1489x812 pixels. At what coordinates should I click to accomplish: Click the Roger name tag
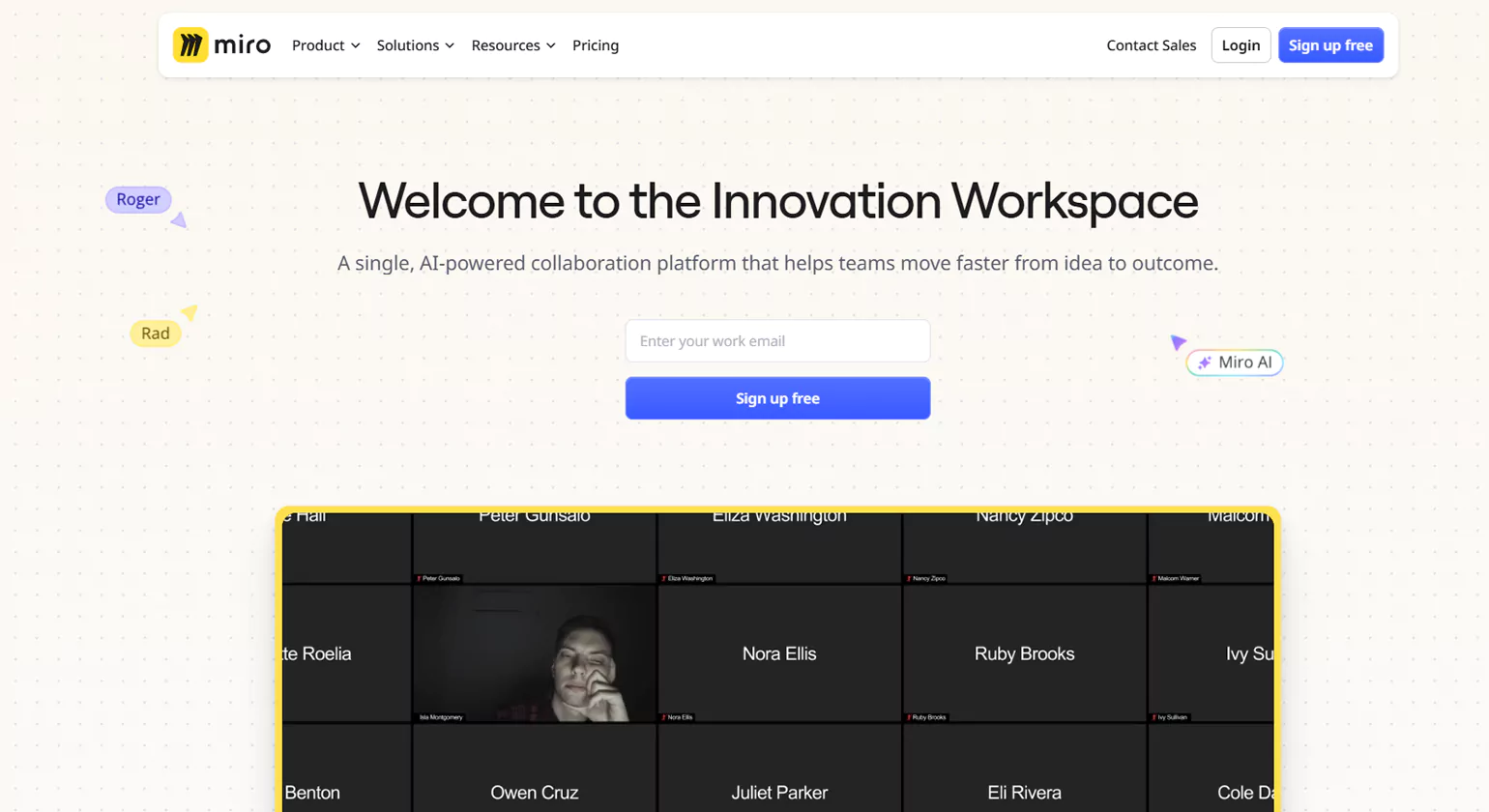pyautogui.click(x=138, y=199)
